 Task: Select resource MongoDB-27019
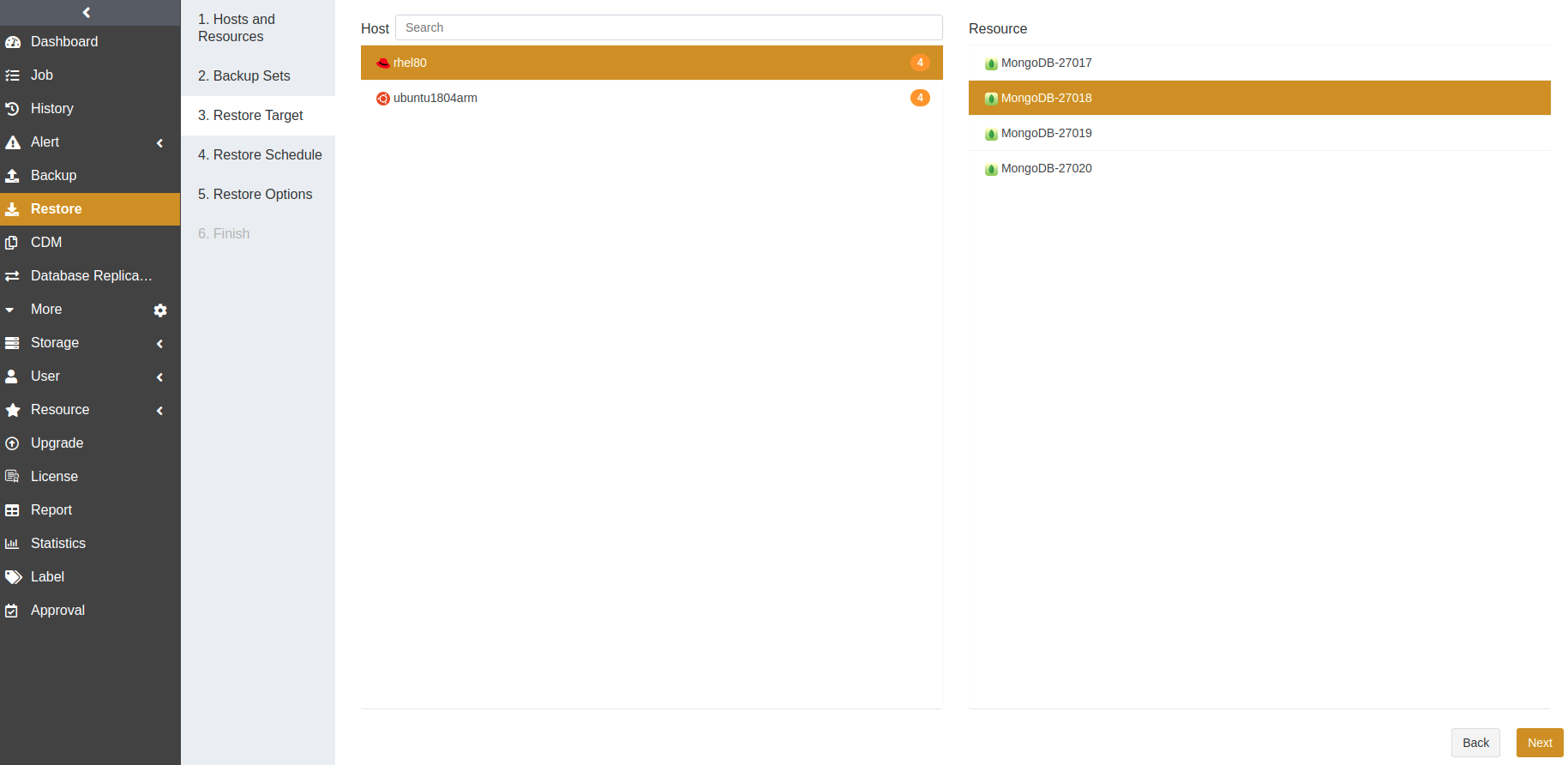pos(1259,133)
